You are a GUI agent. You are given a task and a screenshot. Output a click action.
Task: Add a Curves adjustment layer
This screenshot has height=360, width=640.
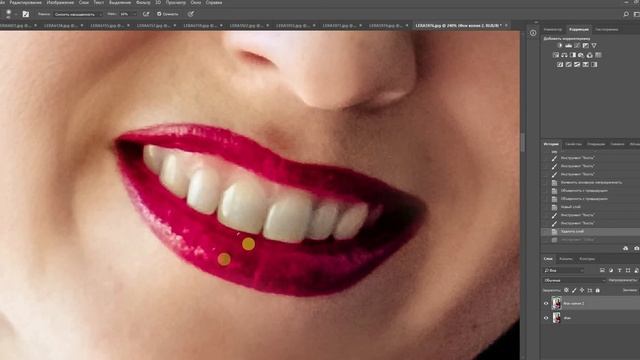click(x=577, y=45)
